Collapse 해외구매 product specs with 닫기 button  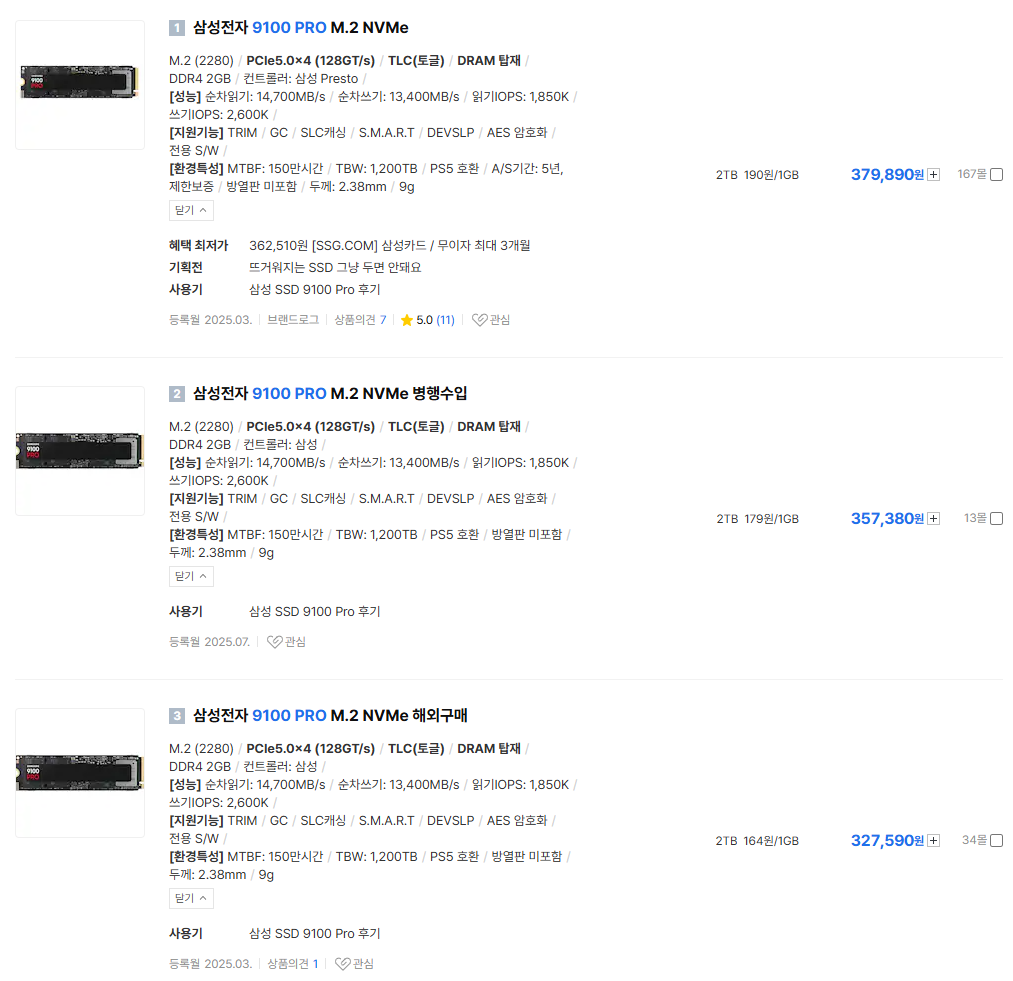pyautogui.click(x=191, y=898)
